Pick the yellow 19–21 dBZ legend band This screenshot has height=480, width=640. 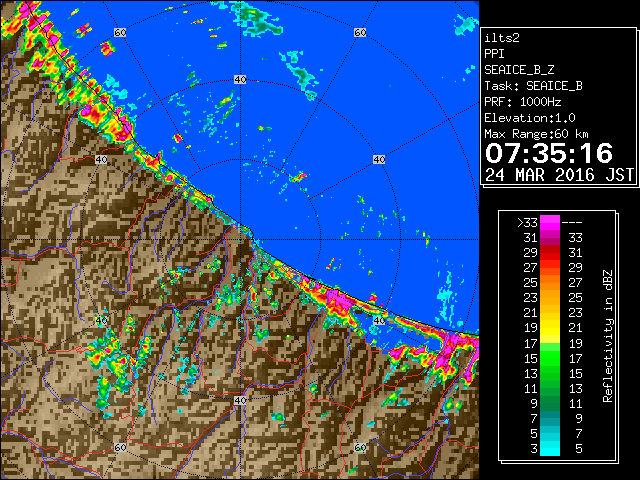click(x=550, y=328)
